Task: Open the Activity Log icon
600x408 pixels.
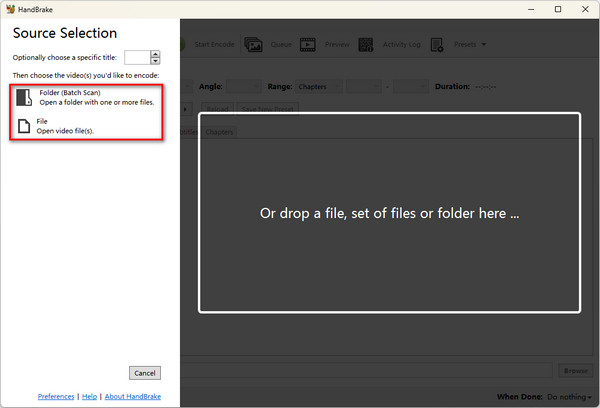Action: 366,44
